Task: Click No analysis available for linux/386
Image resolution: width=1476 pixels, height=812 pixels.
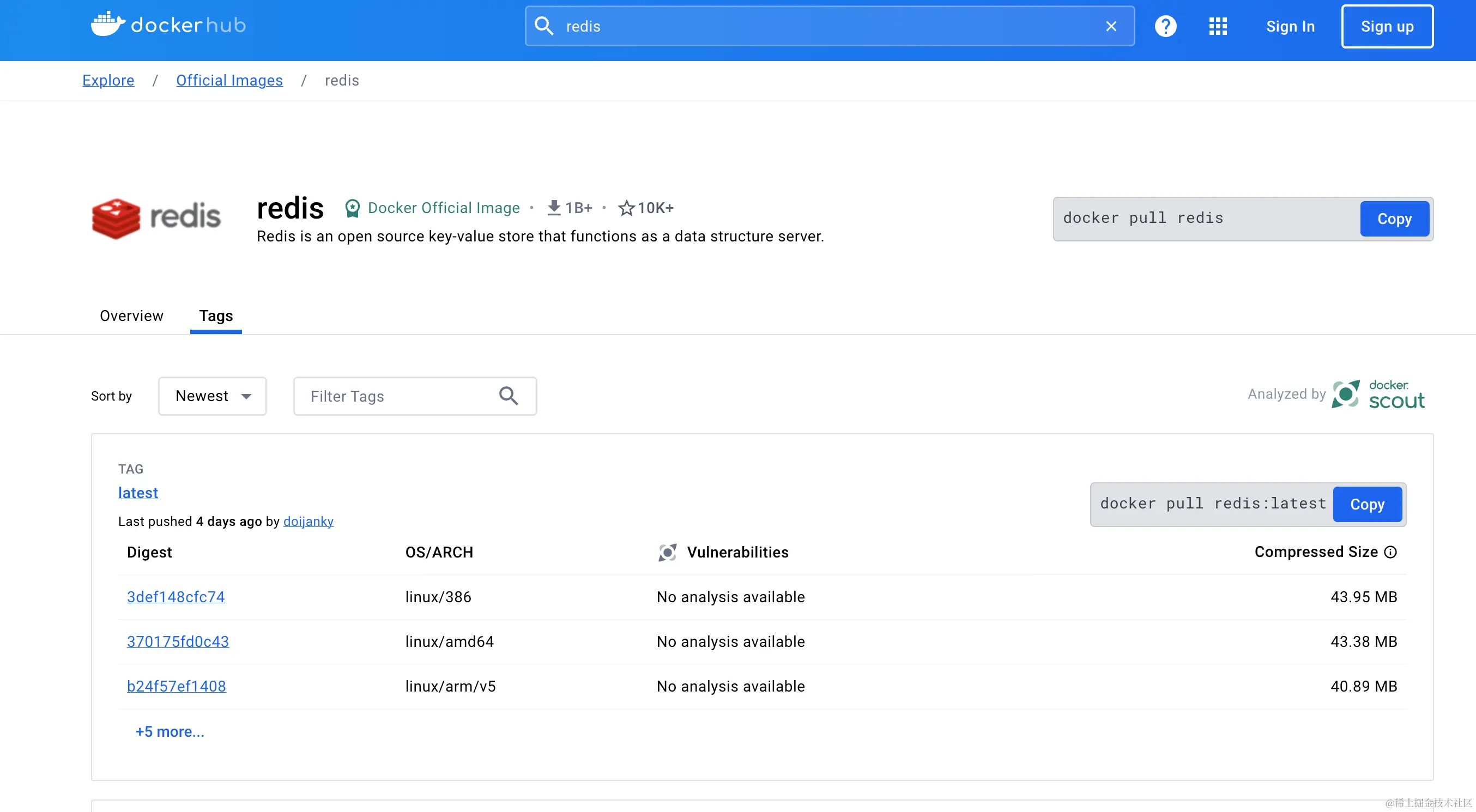Action: pyautogui.click(x=730, y=597)
